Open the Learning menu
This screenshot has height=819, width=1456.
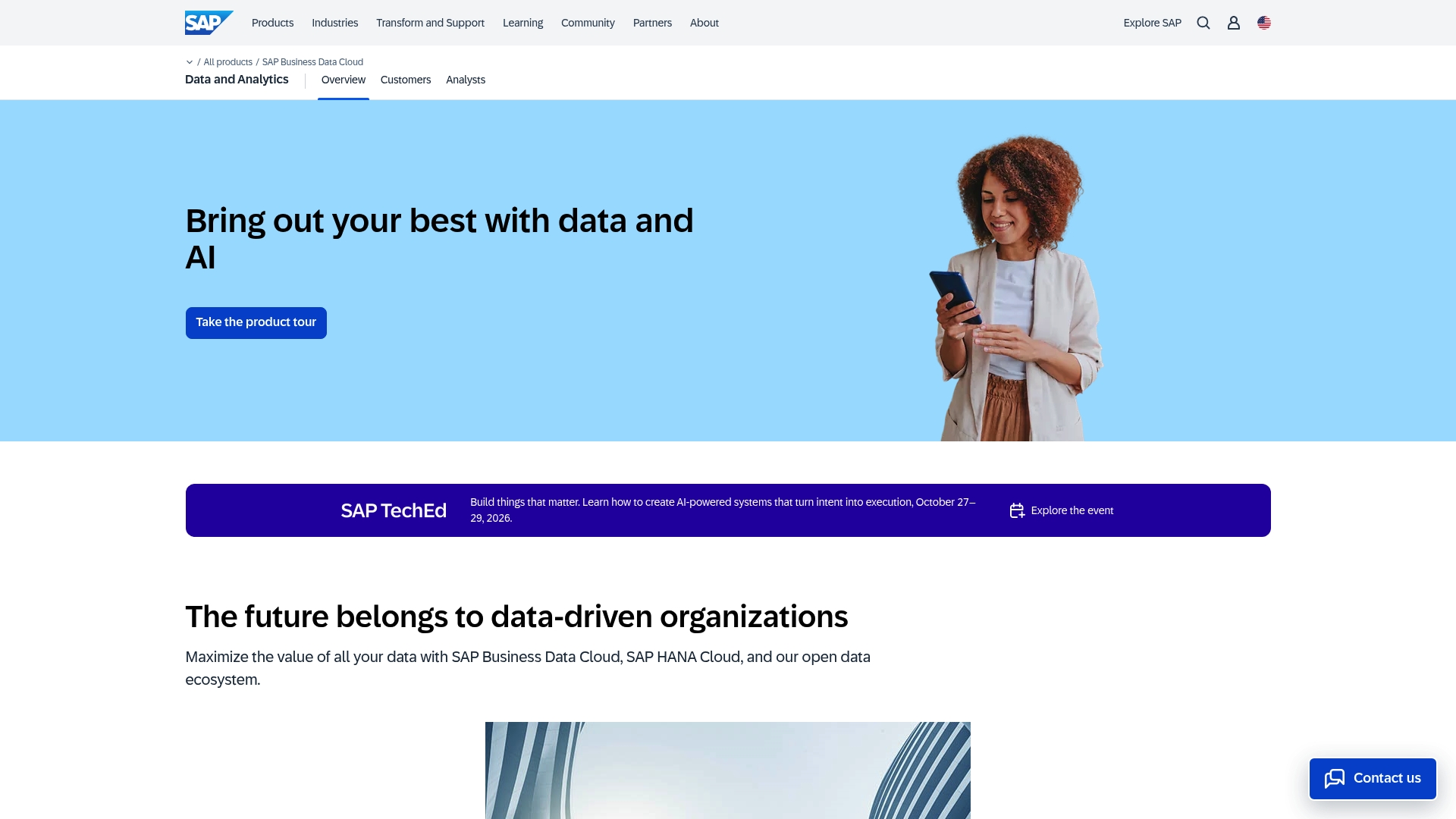[522, 23]
